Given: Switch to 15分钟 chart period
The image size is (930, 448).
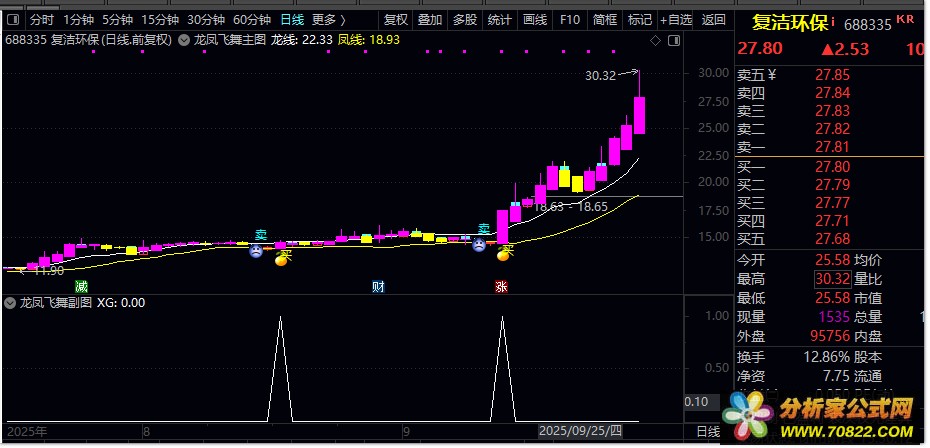Looking at the screenshot, I should [160, 20].
